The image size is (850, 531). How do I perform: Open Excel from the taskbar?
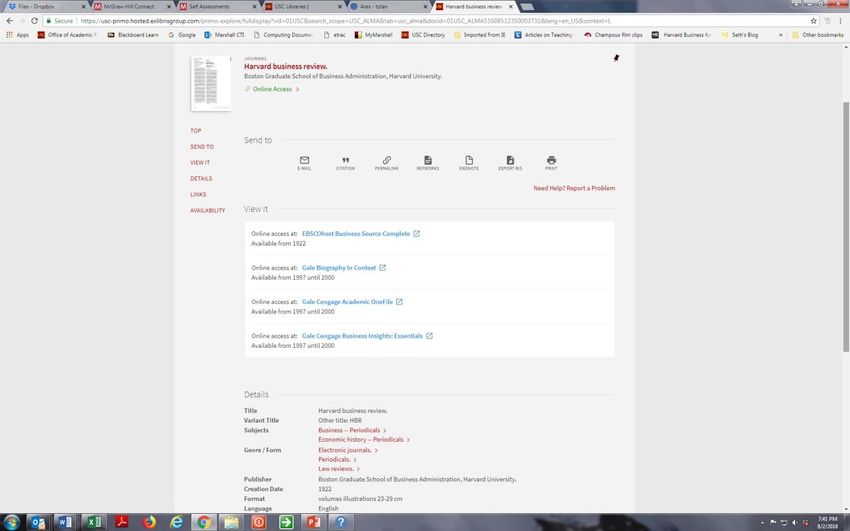tap(94, 522)
